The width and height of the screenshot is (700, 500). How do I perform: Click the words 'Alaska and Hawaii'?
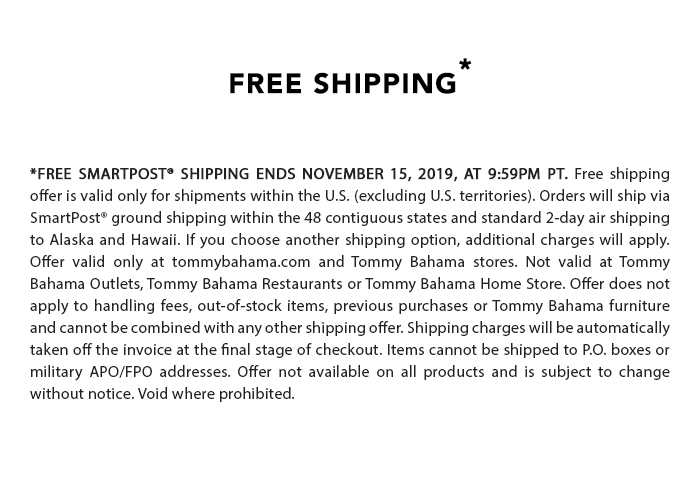(115, 240)
